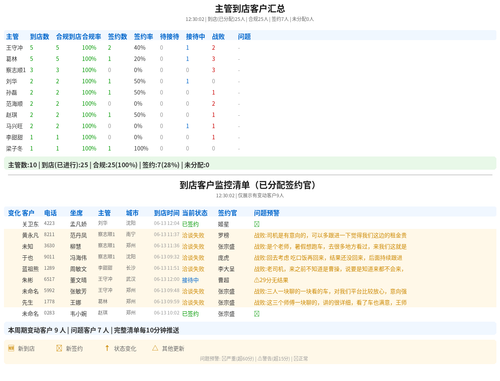Click the phone suffix 6517

[x=49, y=279]
